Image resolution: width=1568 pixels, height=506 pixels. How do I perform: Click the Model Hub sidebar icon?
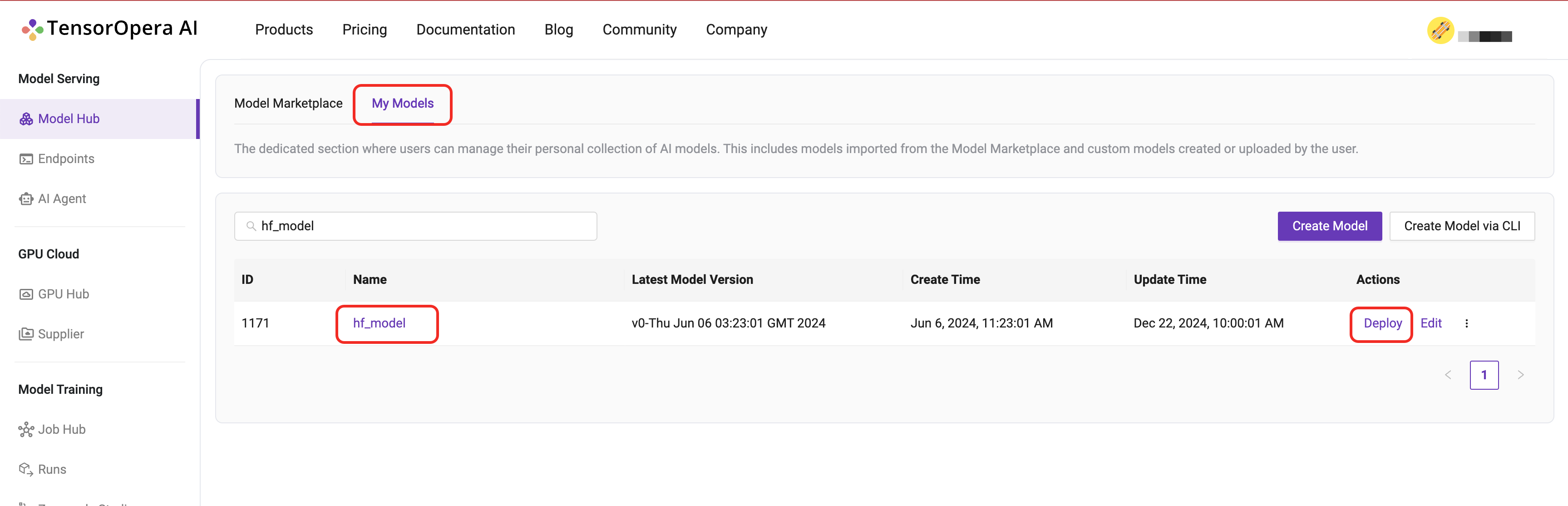click(26, 118)
